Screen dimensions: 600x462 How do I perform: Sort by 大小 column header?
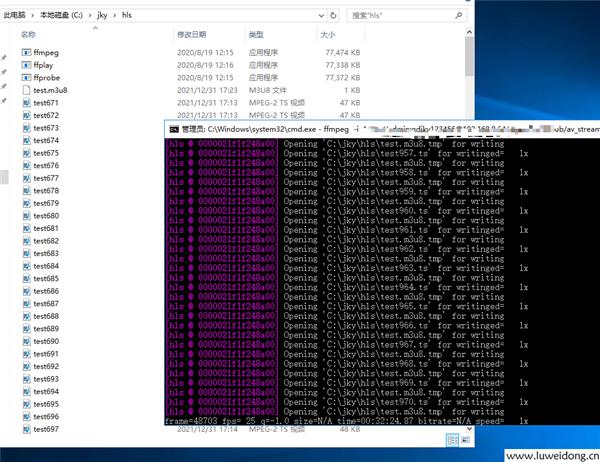tap(327, 34)
